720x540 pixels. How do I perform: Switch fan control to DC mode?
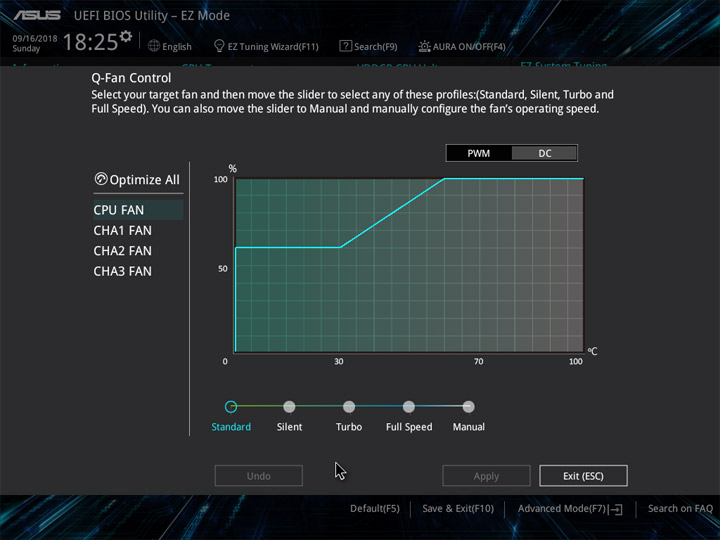545,153
